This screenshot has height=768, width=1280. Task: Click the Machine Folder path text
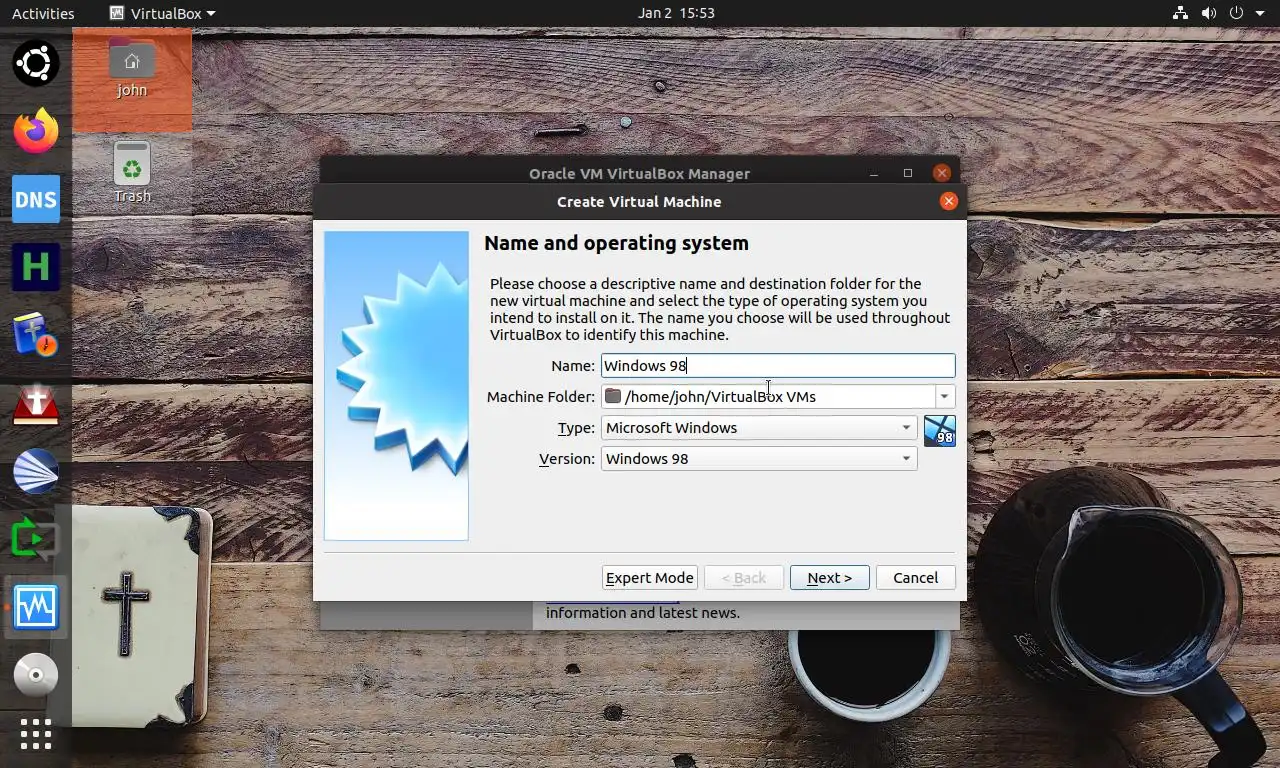[720, 397]
